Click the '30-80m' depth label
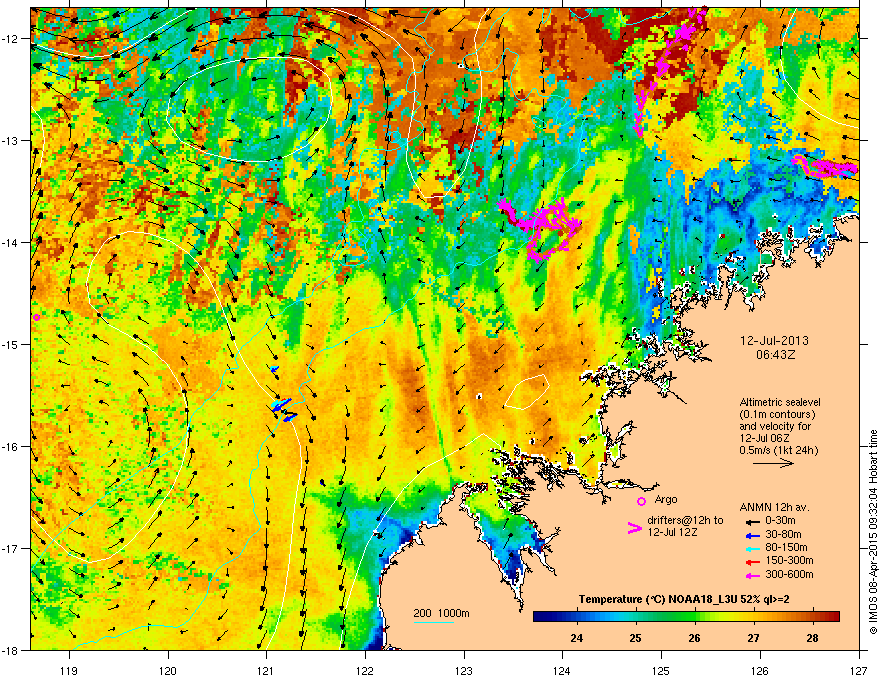The width and height of the screenshot is (880, 680). click(x=783, y=535)
